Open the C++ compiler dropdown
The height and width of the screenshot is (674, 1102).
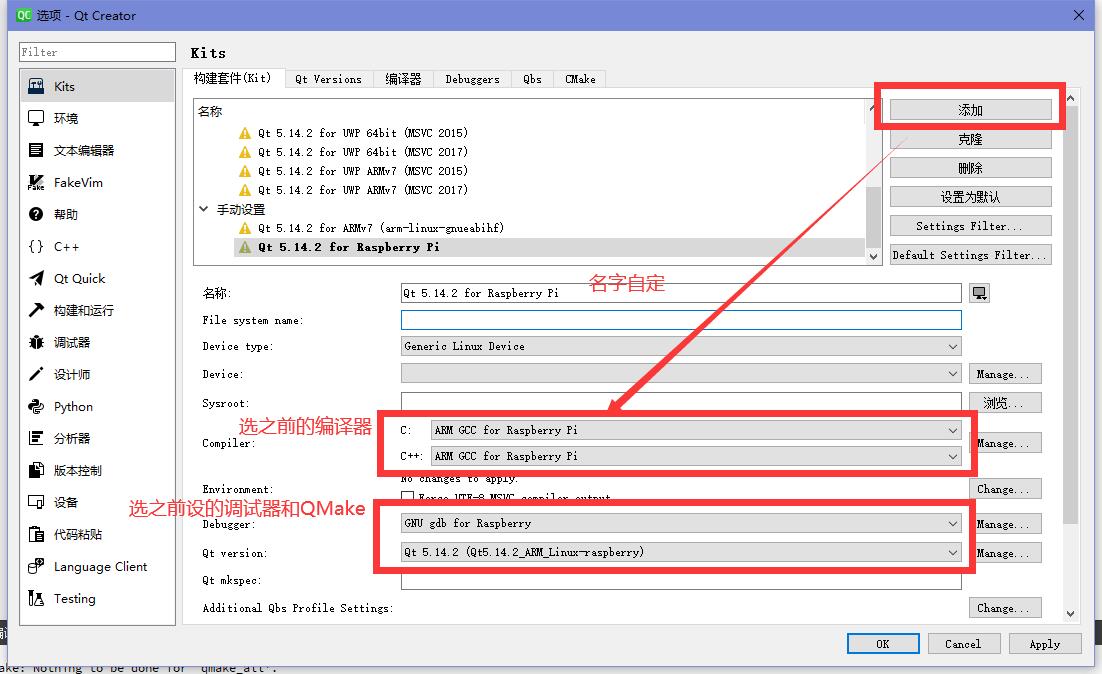click(696, 456)
